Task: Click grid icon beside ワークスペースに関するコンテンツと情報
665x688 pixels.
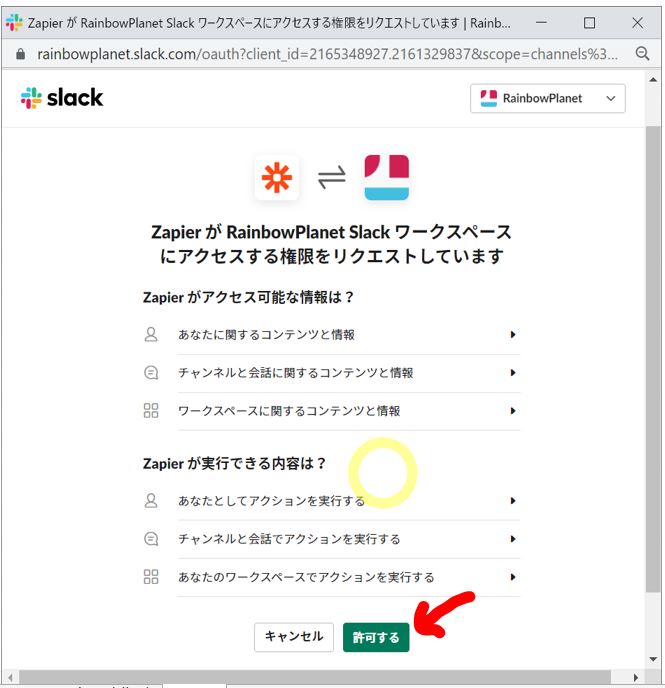Action: [151, 411]
